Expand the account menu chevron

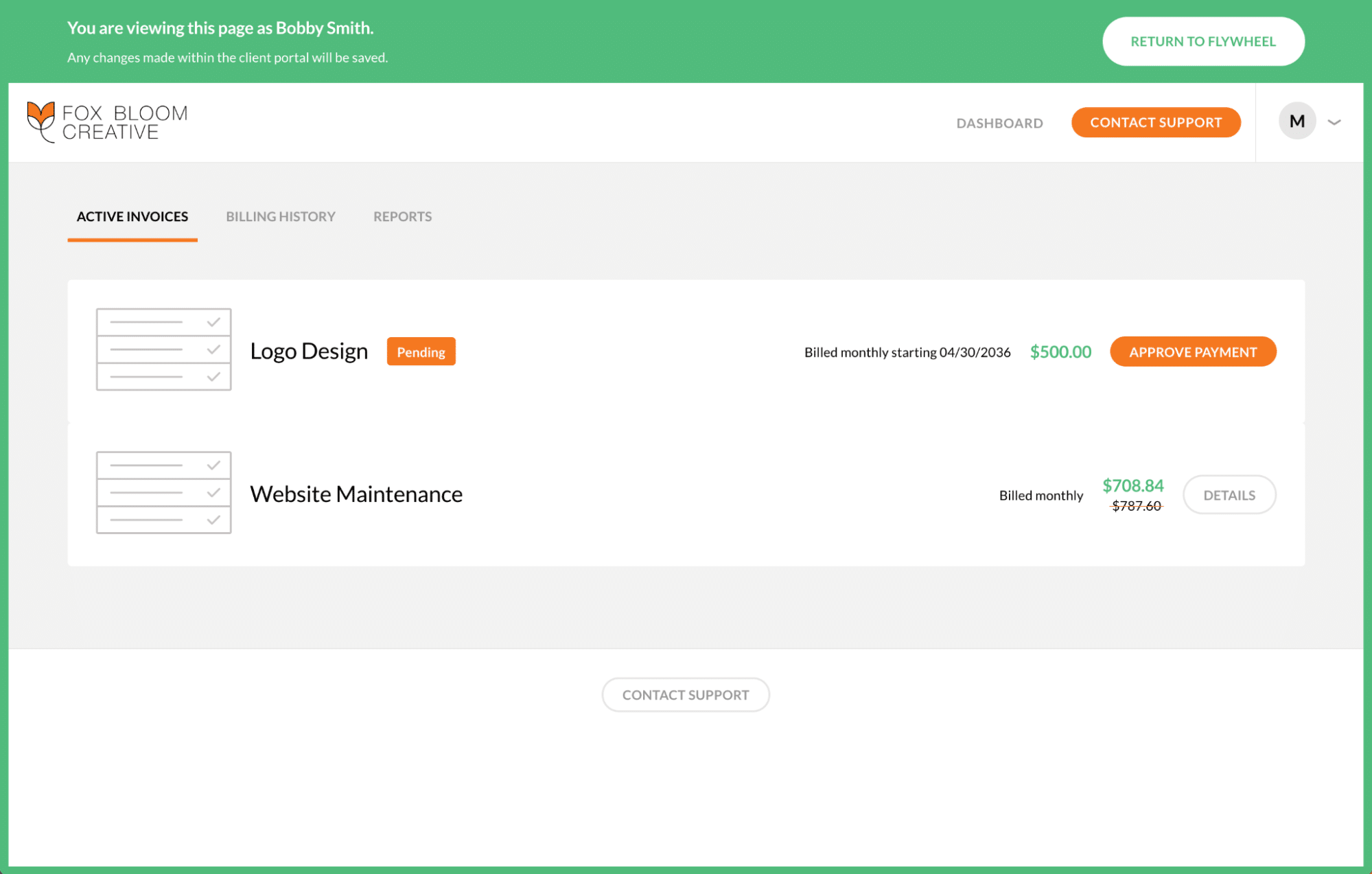(x=1334, y=122)
